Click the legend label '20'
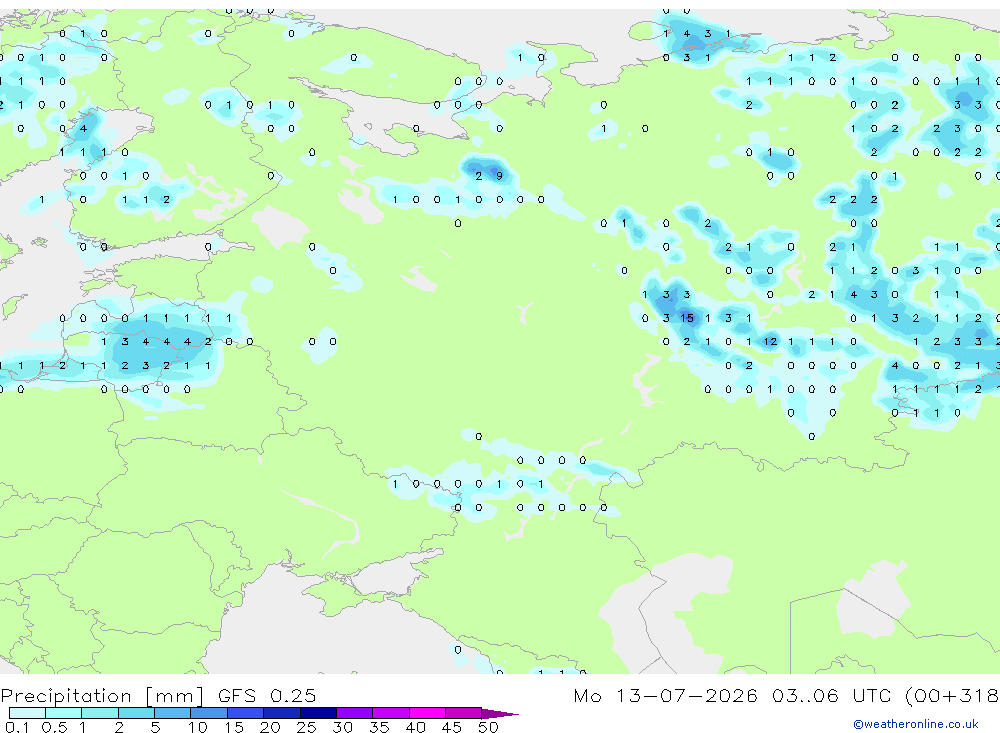Image resolution: width=1000 pixels, height=733 pixels. (x=270, y=727)
